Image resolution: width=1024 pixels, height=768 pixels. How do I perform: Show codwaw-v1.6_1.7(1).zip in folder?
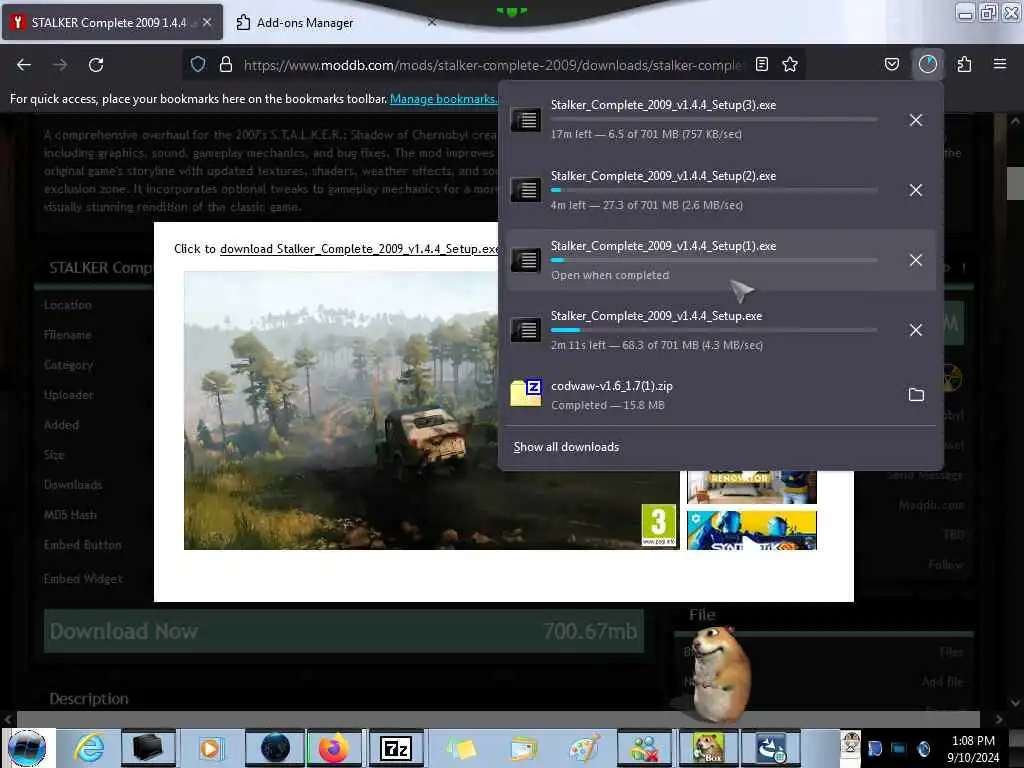tap(916, 394)
